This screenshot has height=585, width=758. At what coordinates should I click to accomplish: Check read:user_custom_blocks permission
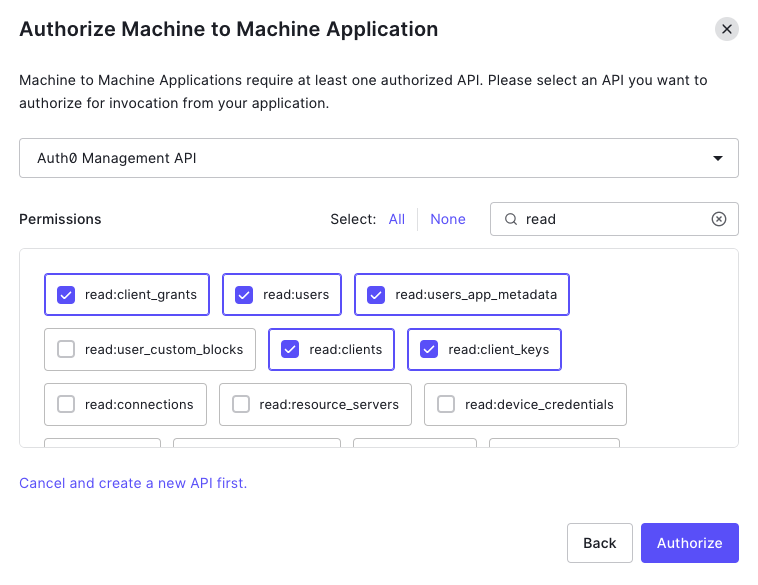point(66,349)
